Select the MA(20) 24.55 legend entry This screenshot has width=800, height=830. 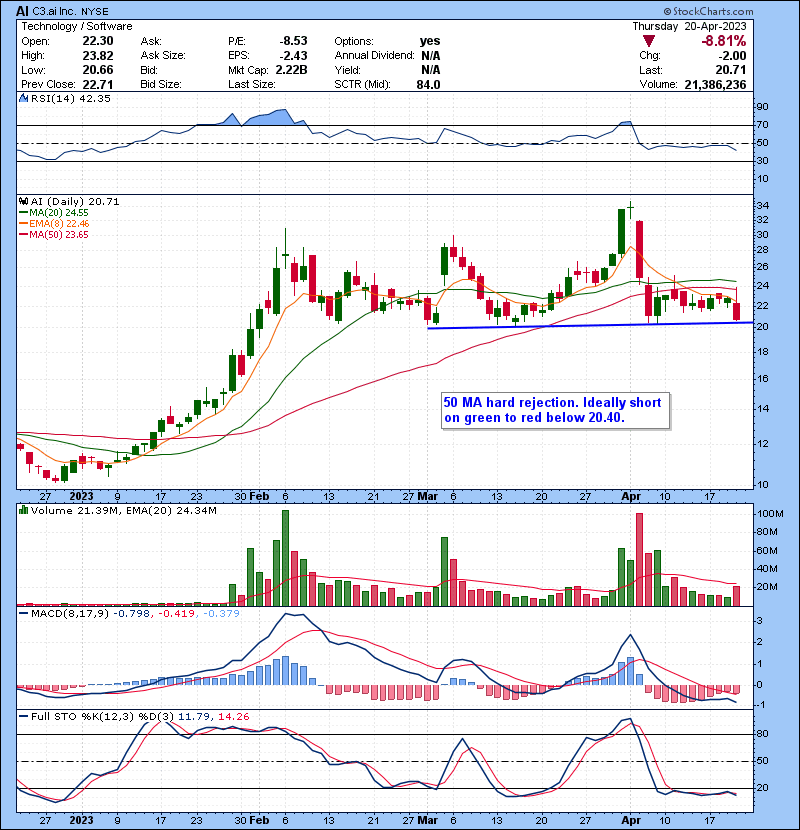click(x=54, y=213)
